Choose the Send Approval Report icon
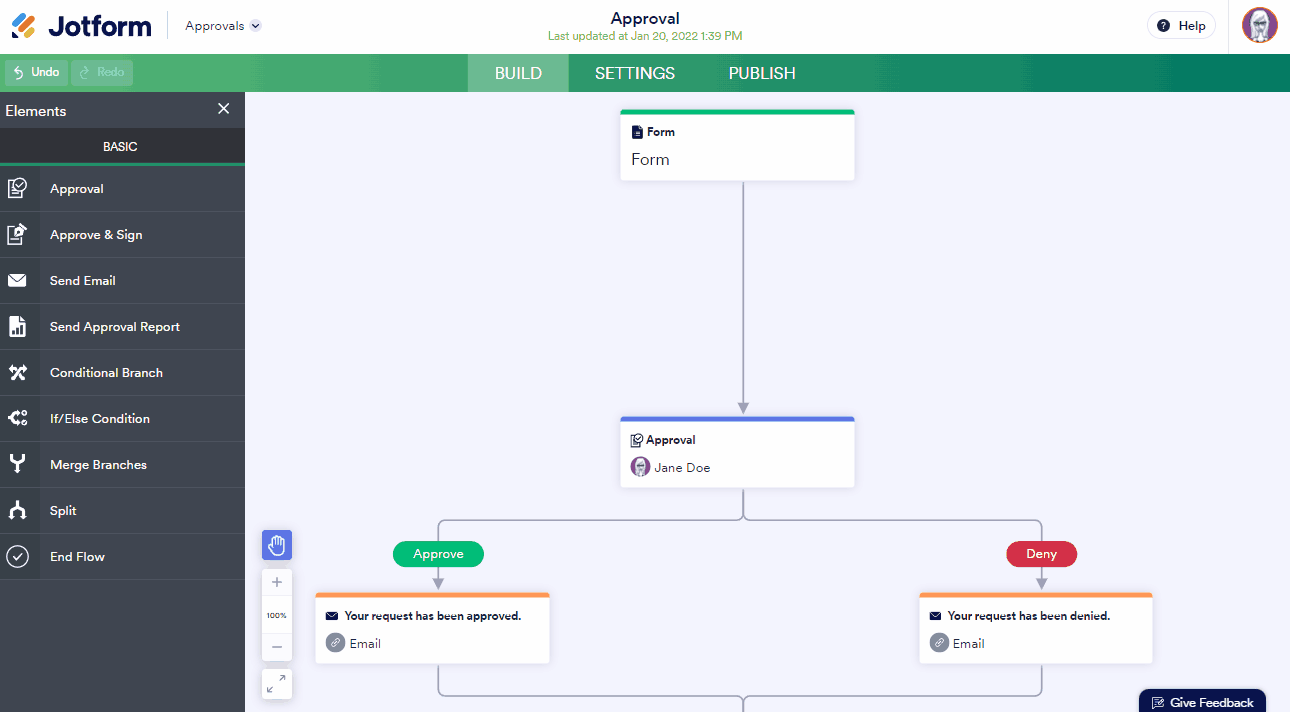This screenshot has width=1290, height=712. [x=18, y=327]
